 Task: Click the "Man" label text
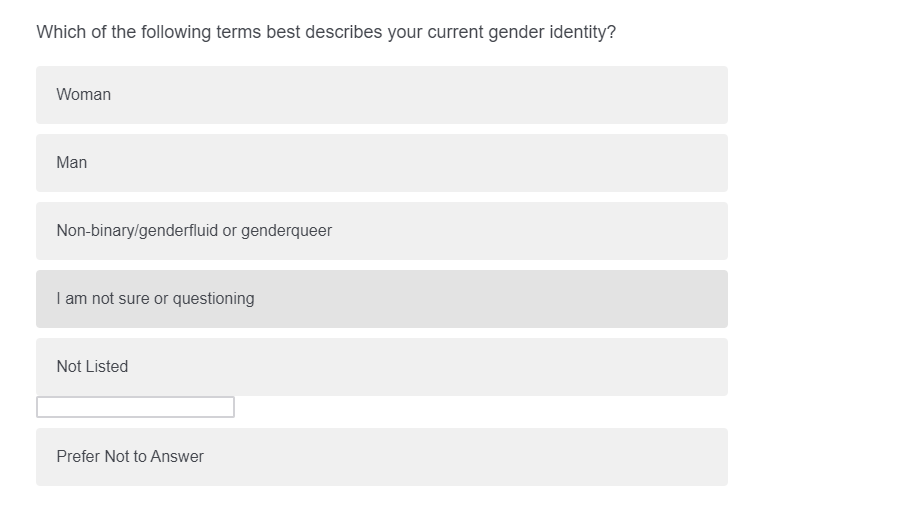coord(72,163)
